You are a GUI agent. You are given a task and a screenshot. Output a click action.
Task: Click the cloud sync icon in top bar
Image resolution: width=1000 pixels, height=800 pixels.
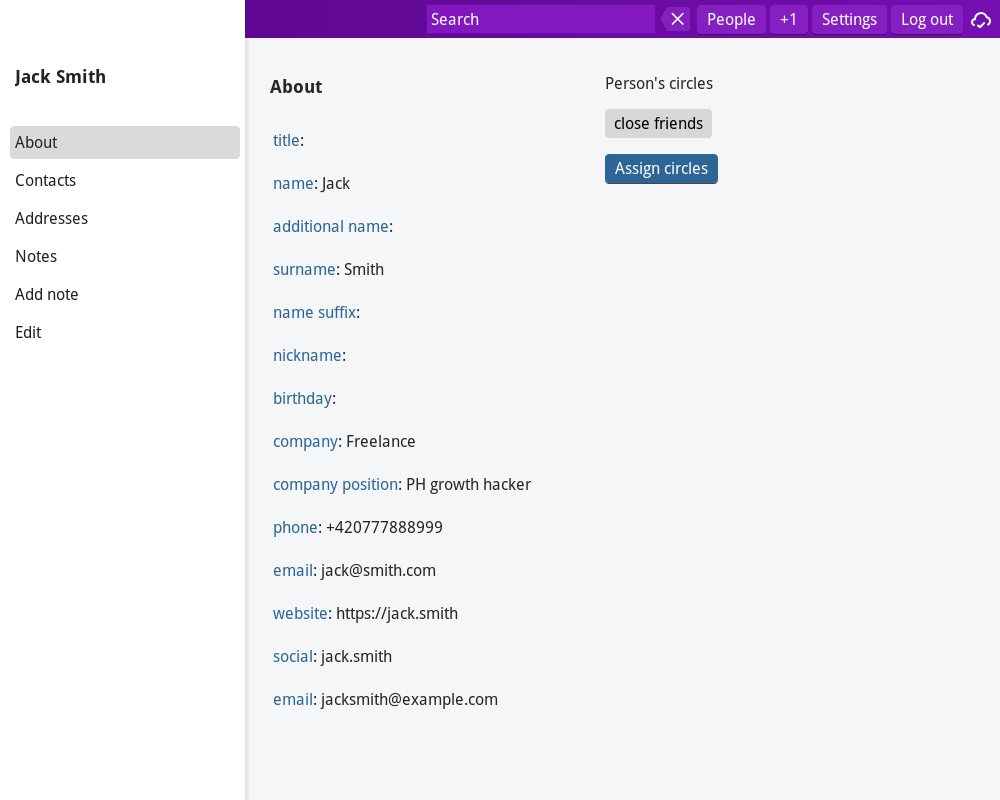[981, 19]
